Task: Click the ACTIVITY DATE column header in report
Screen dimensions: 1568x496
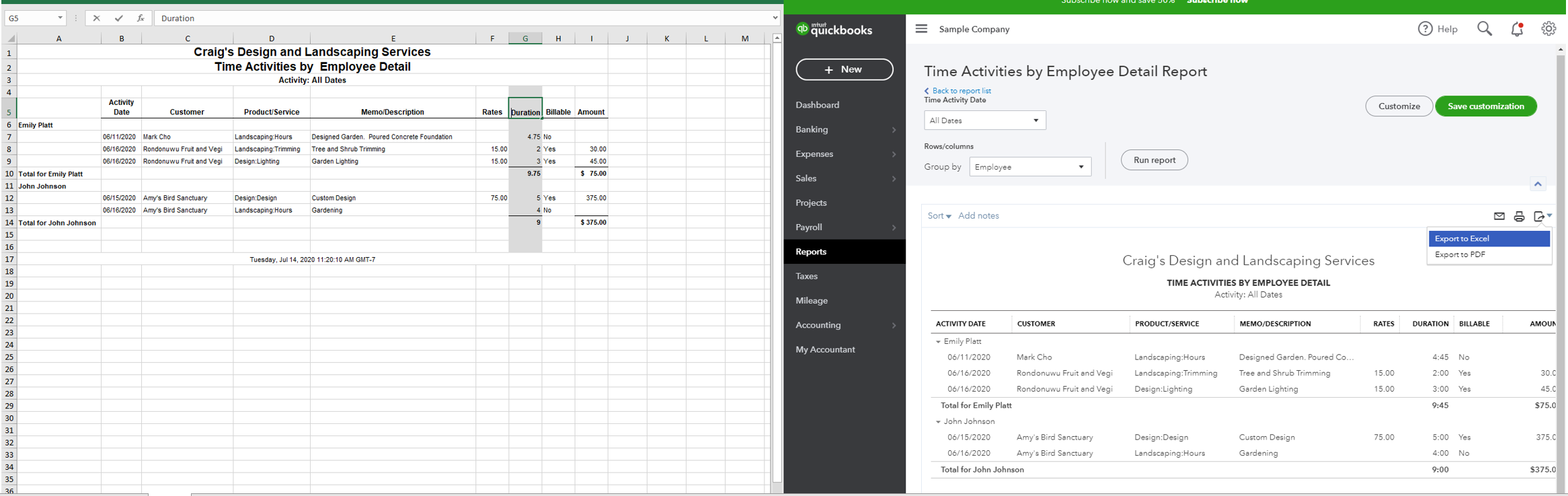Action: [x=960, y=324]
